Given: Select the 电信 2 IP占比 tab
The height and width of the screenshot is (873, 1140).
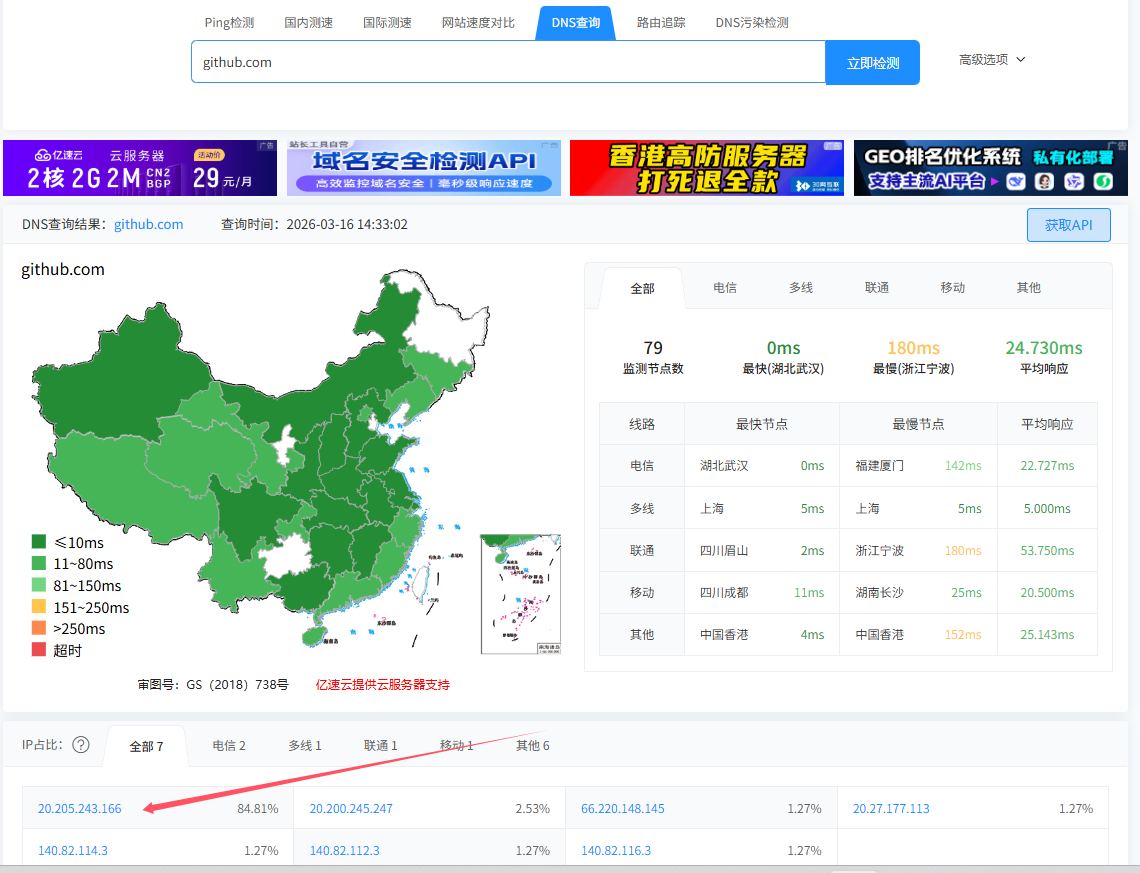Looking at the screenshot, I should 229,746.
